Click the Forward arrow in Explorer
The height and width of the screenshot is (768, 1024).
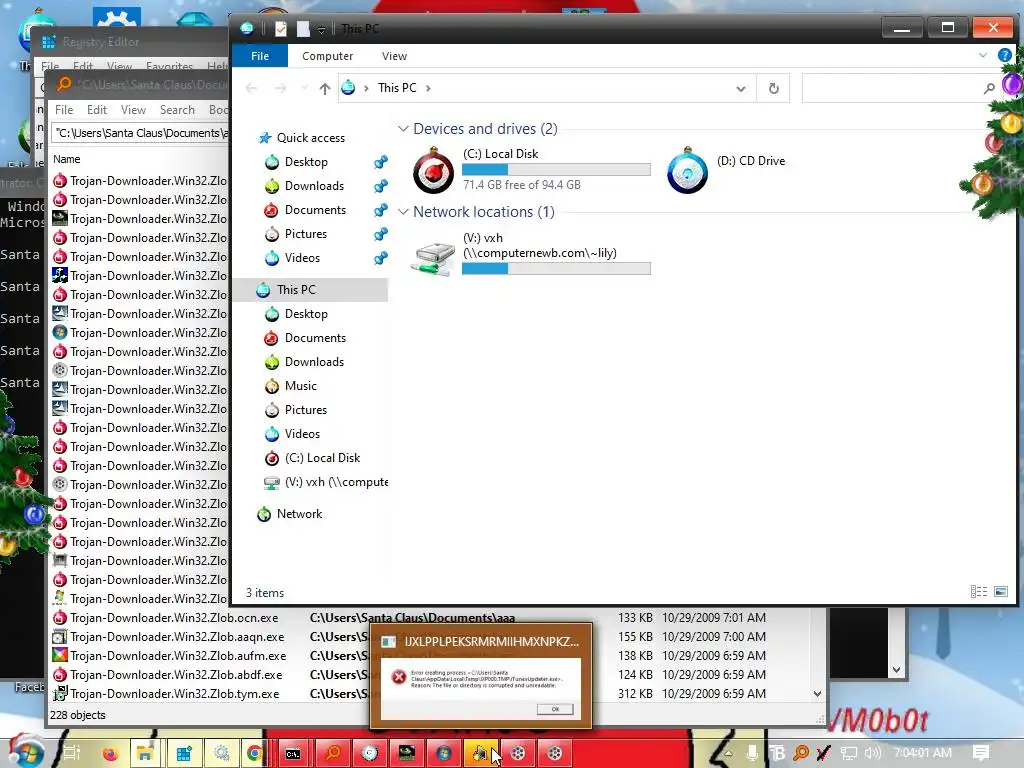coord(281,88)
